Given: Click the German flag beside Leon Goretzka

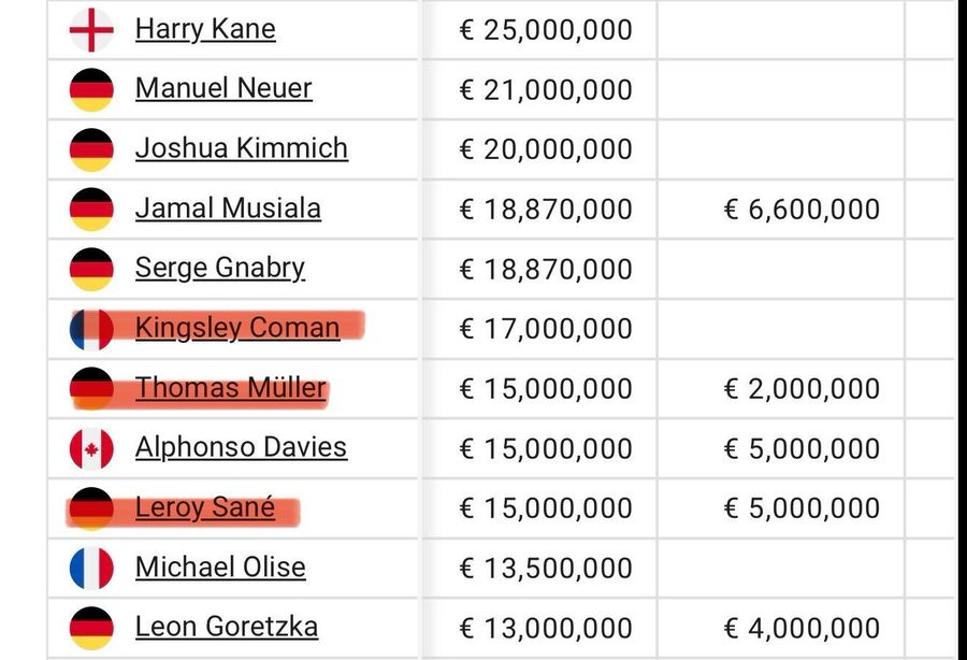Looking at the screenshot, I should pyautogui.click(x=91, y=628).
